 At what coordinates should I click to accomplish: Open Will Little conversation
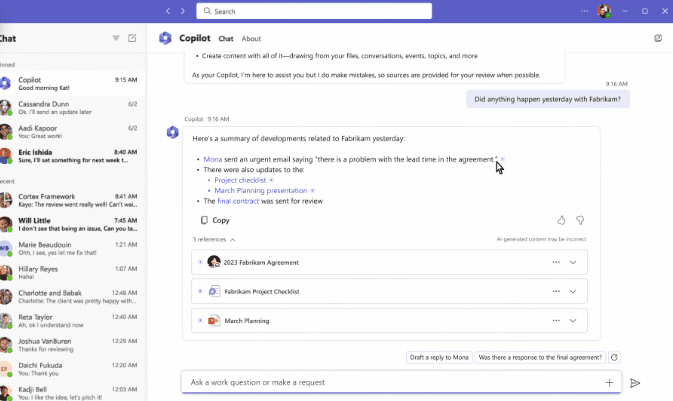pyautogui.click(x=72, y=224)
